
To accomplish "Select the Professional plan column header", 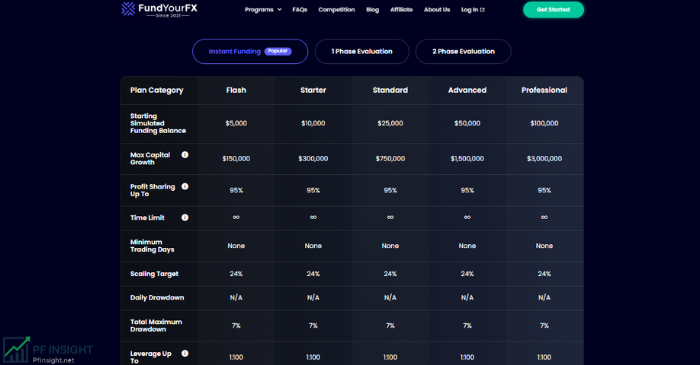I will point(544,90).
